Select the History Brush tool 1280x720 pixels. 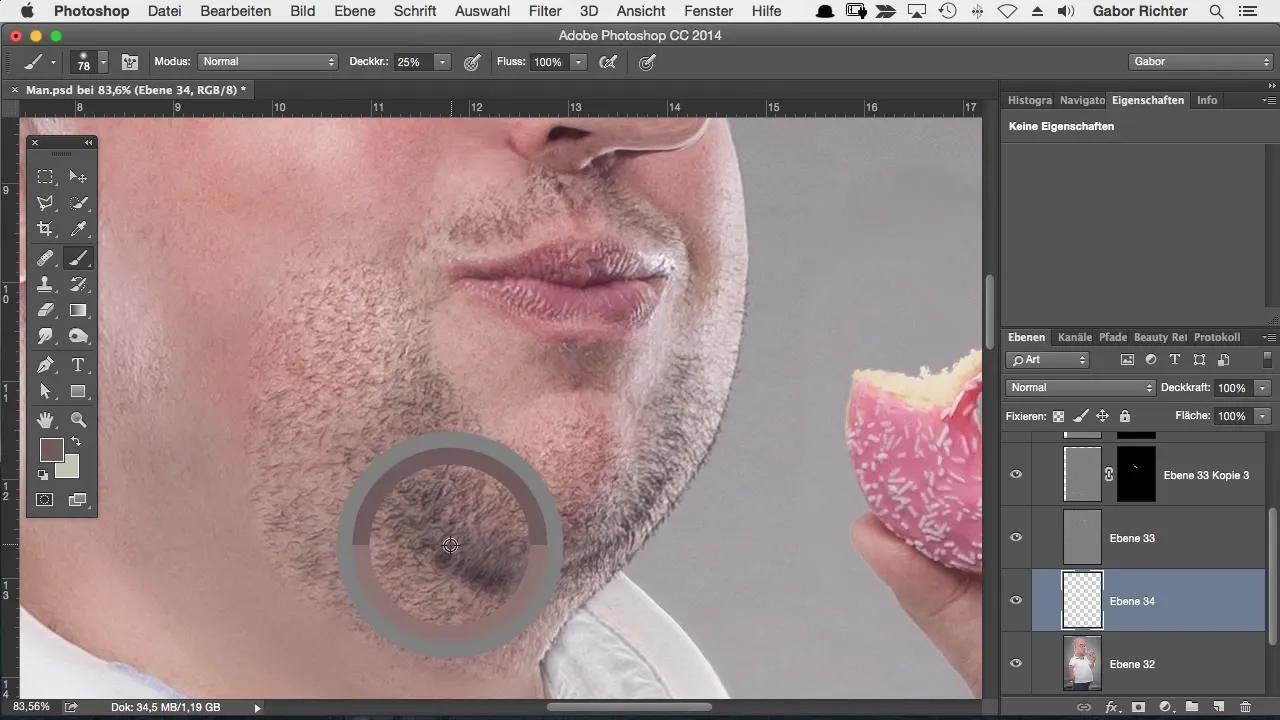[78, 284]
